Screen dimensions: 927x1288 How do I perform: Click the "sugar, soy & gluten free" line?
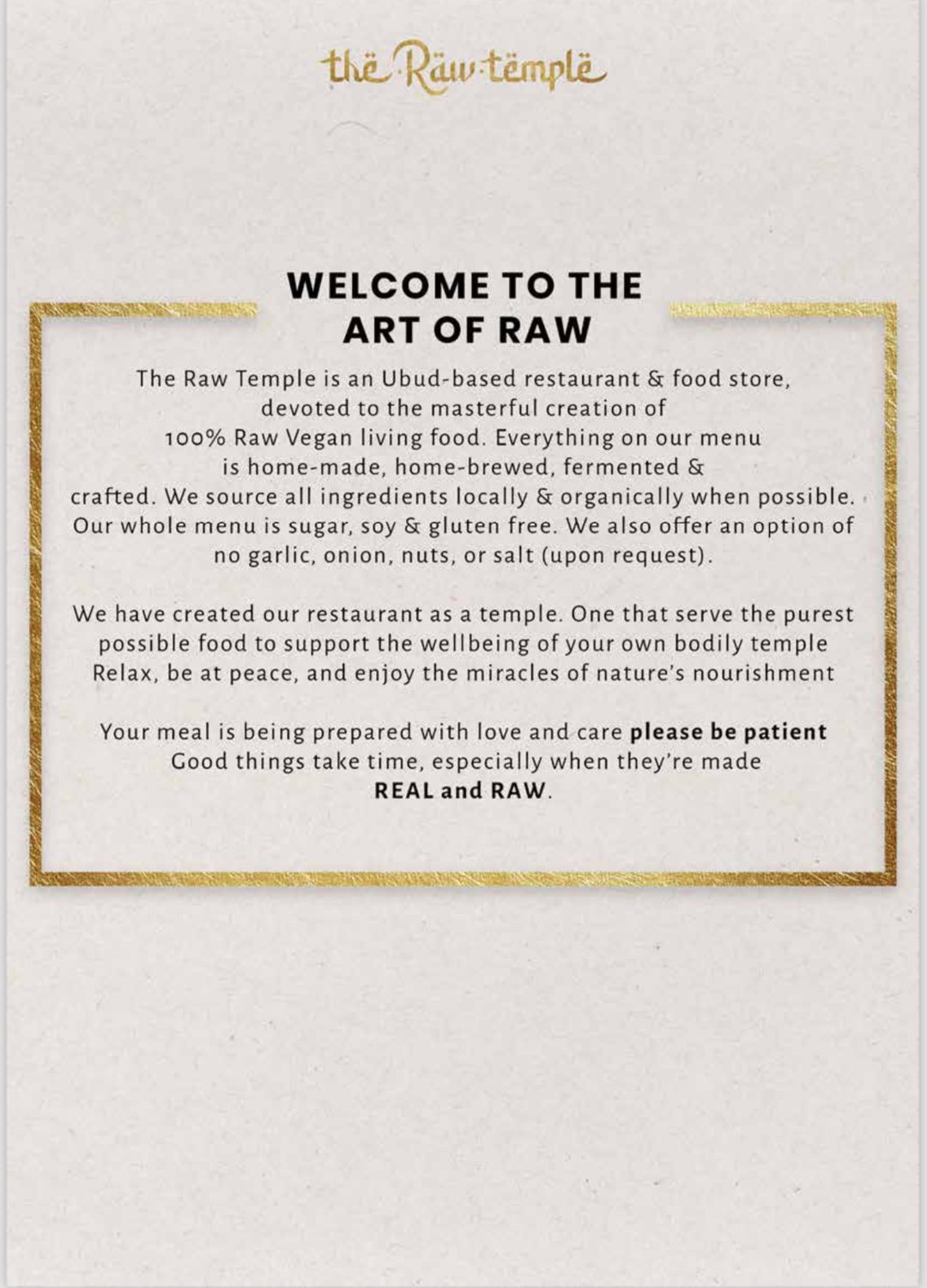463,526
